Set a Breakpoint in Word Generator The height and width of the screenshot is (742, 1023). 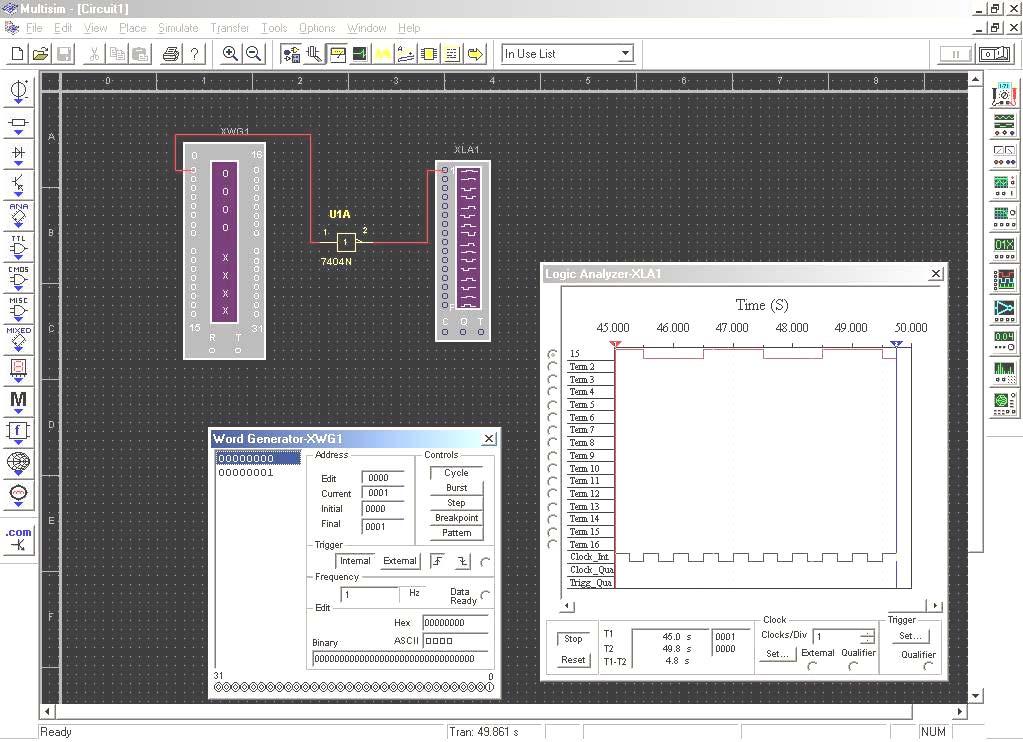tap(456, 518)
